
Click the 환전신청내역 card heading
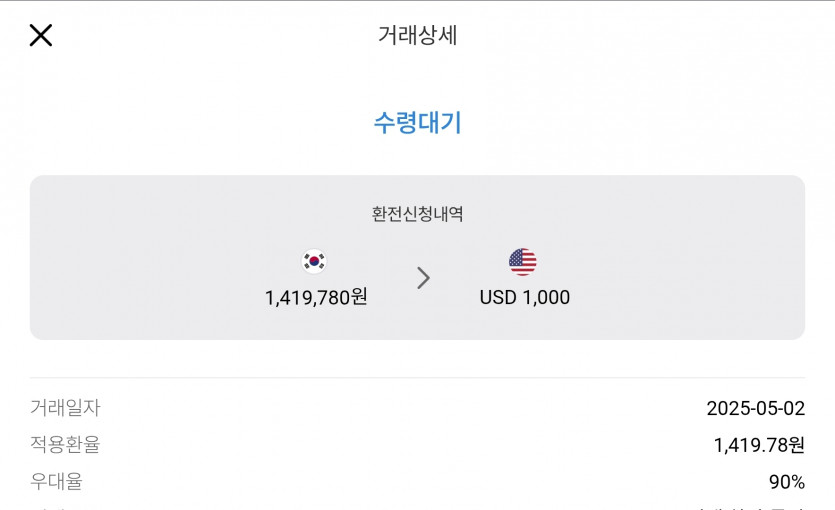417,214
